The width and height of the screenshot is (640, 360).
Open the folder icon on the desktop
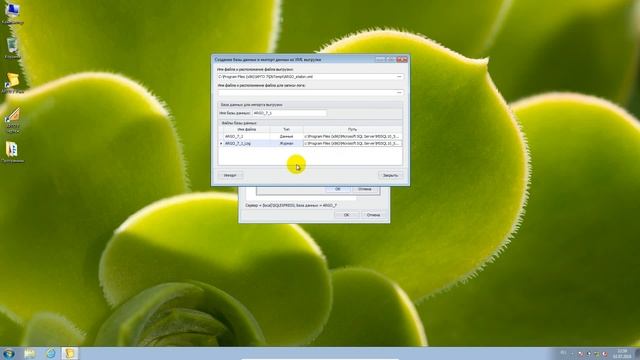coord(12,152)
